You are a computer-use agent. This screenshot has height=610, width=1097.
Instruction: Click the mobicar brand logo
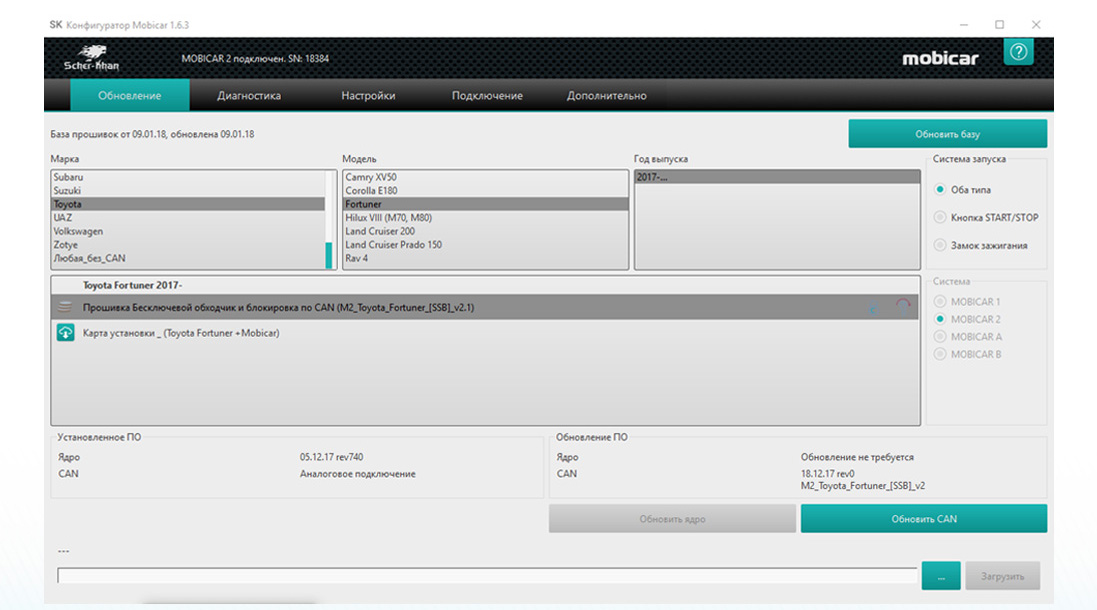(x=940, y=58)
